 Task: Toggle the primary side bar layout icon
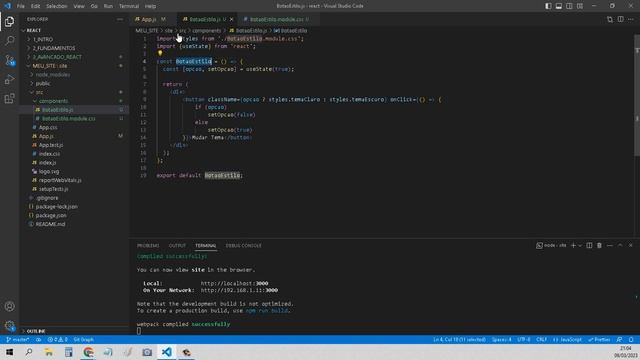click(548, 6)
